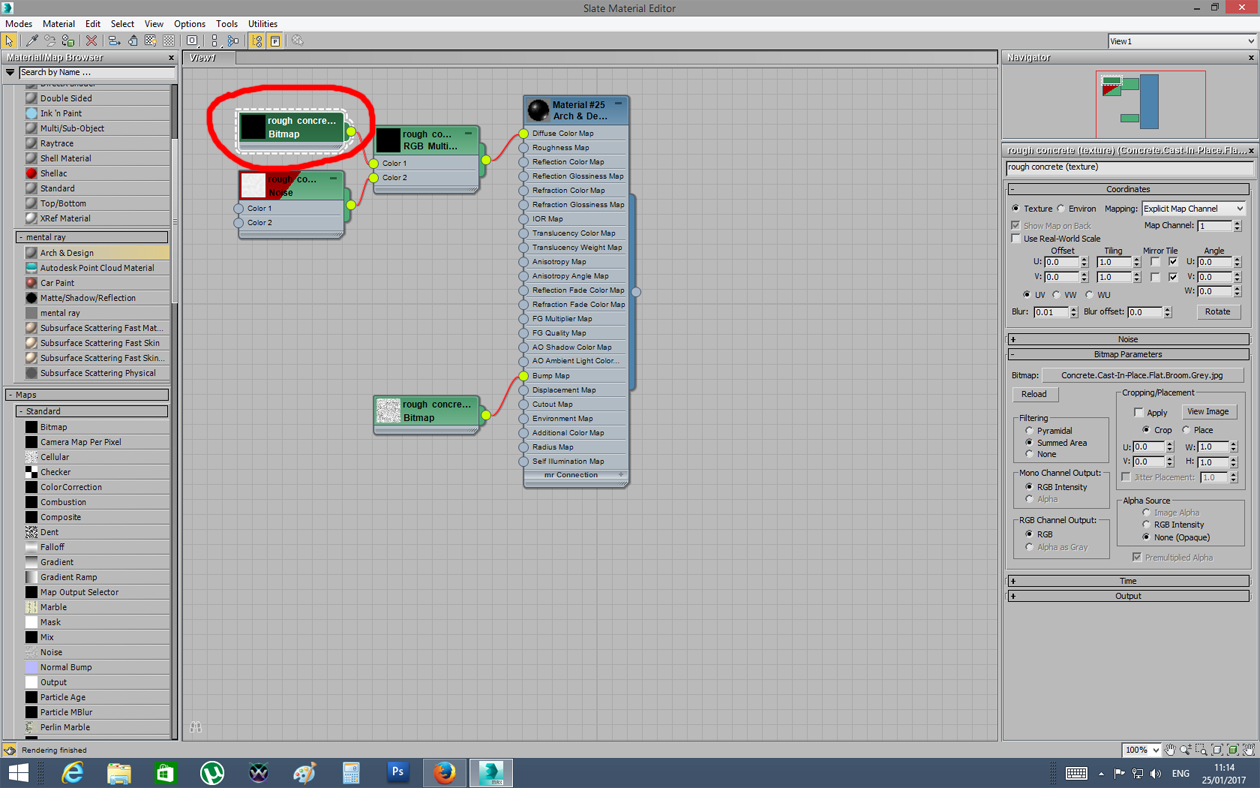The image size is (1260, 788).
Task: Open the Edit menu
Action: point(92,24)
